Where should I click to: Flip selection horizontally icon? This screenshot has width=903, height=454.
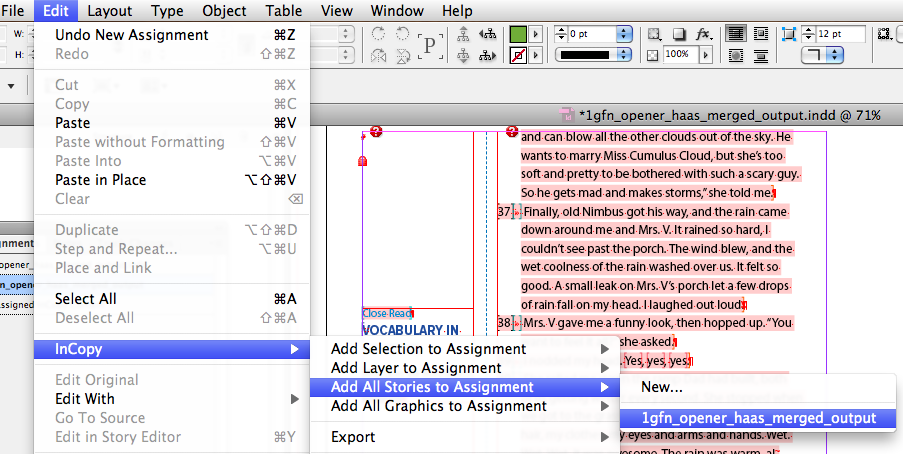(x=378, y=56)
